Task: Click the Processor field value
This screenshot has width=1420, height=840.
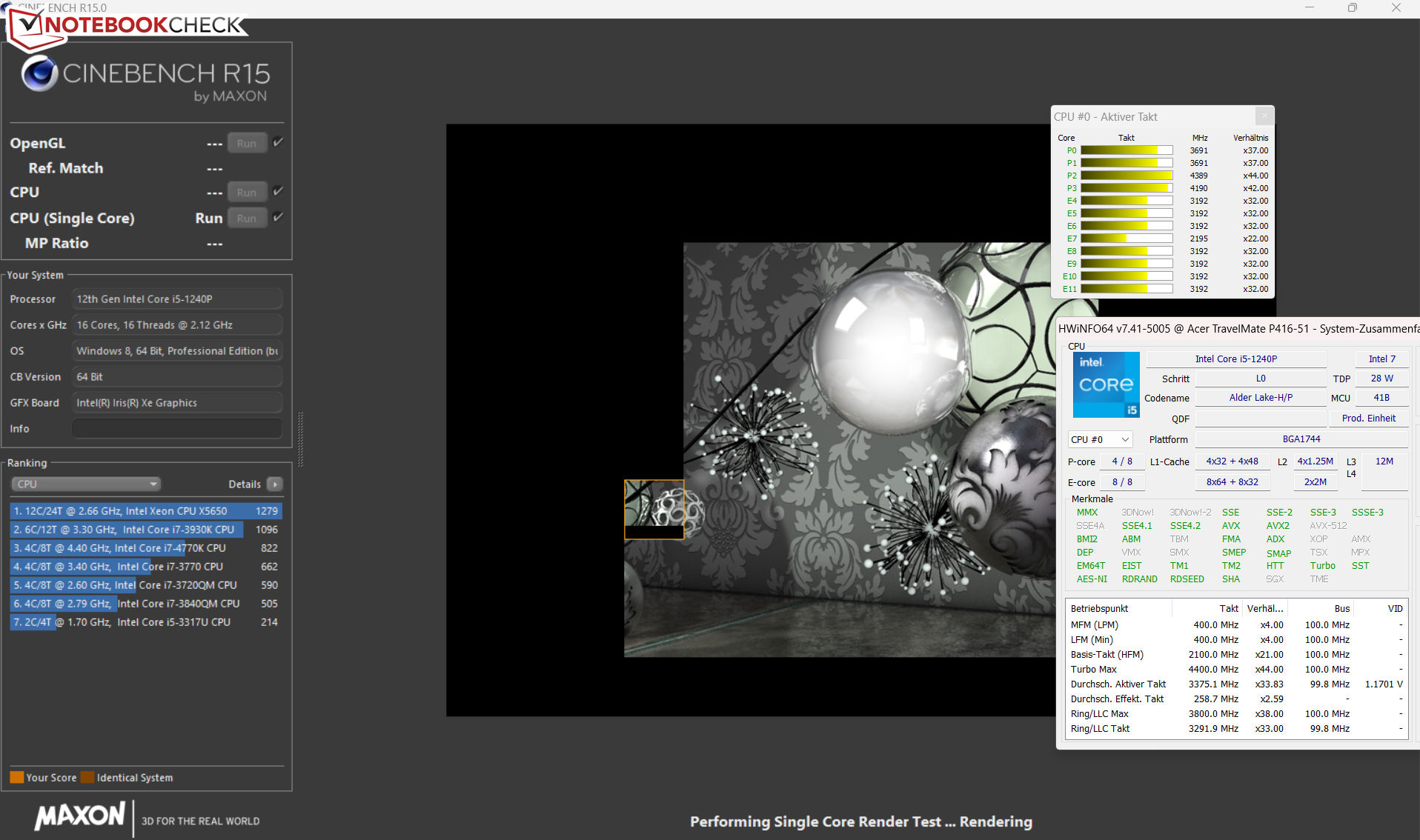Action: (177, 299)
